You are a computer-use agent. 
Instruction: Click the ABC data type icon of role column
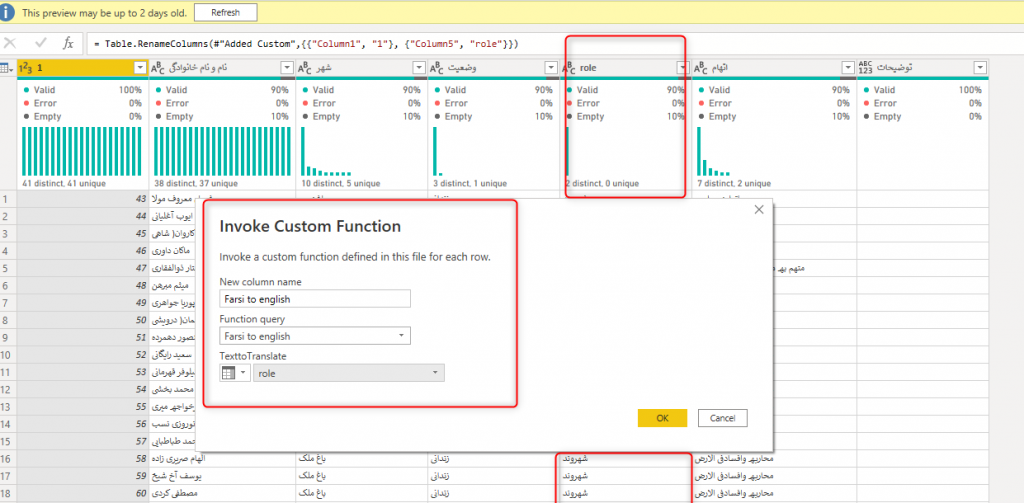tap(569, 67)
